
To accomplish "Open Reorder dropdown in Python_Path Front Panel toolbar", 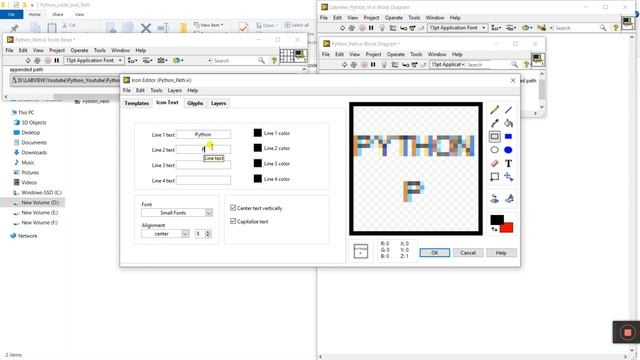I will [178, 60].
